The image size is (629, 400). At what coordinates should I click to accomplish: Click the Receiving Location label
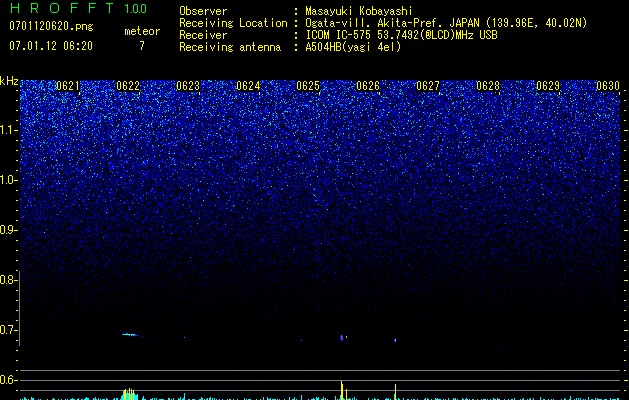point(233,23)
